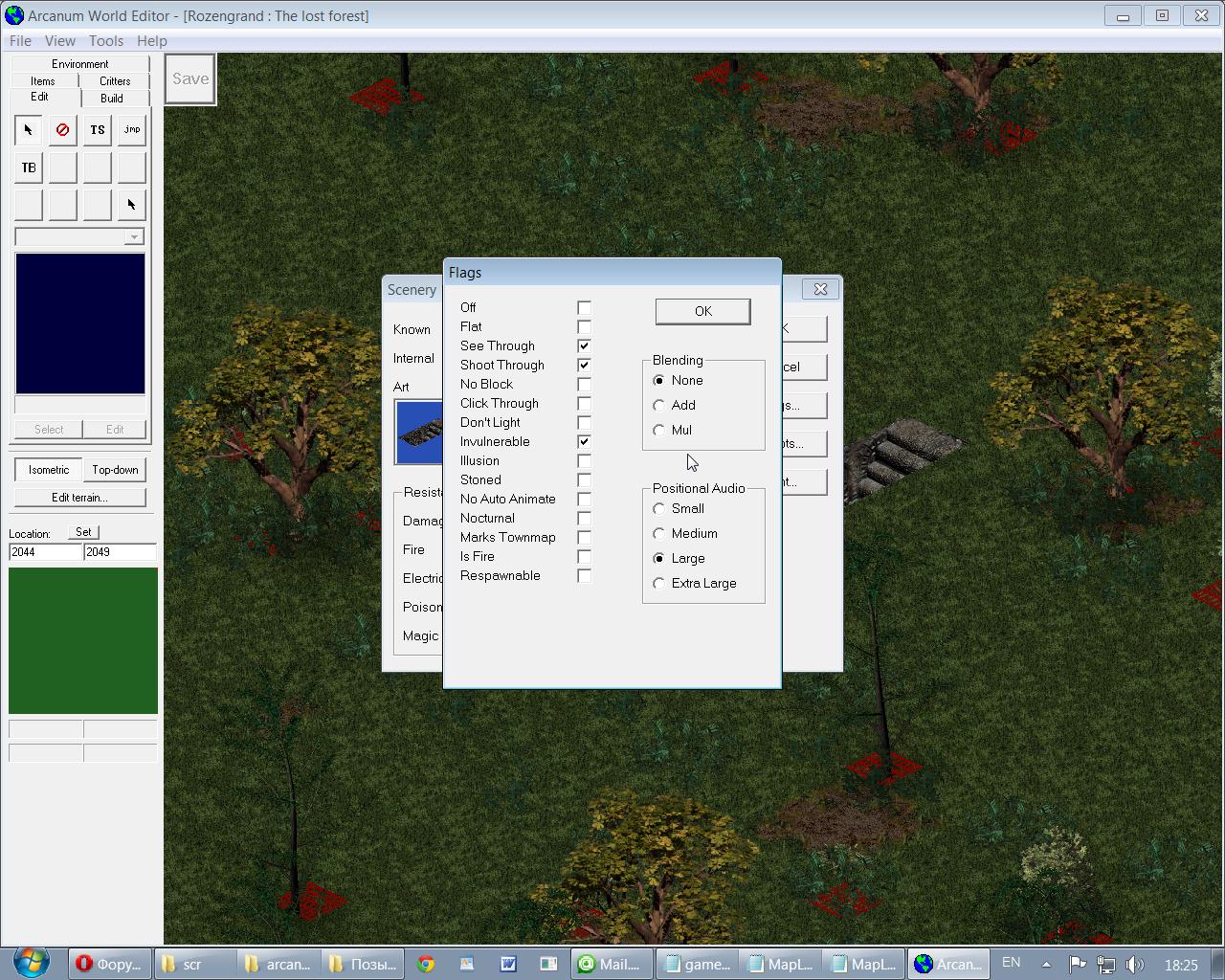Screen dimensions: 1225x980
Task: Choose Extra Large positional audio
Action: pos(659,584)
